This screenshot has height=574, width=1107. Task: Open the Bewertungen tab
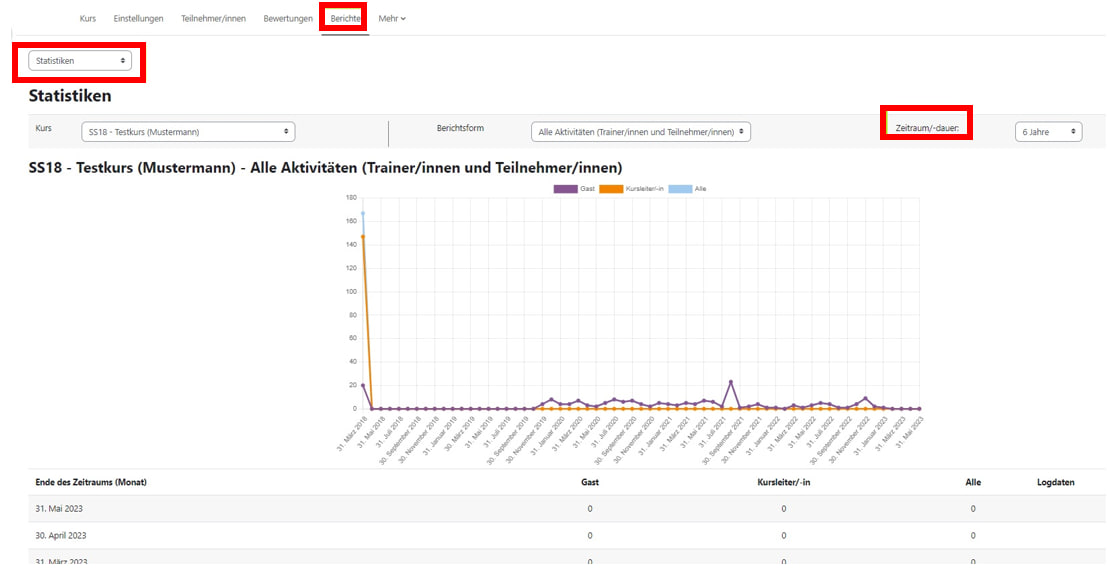[288, 18]
